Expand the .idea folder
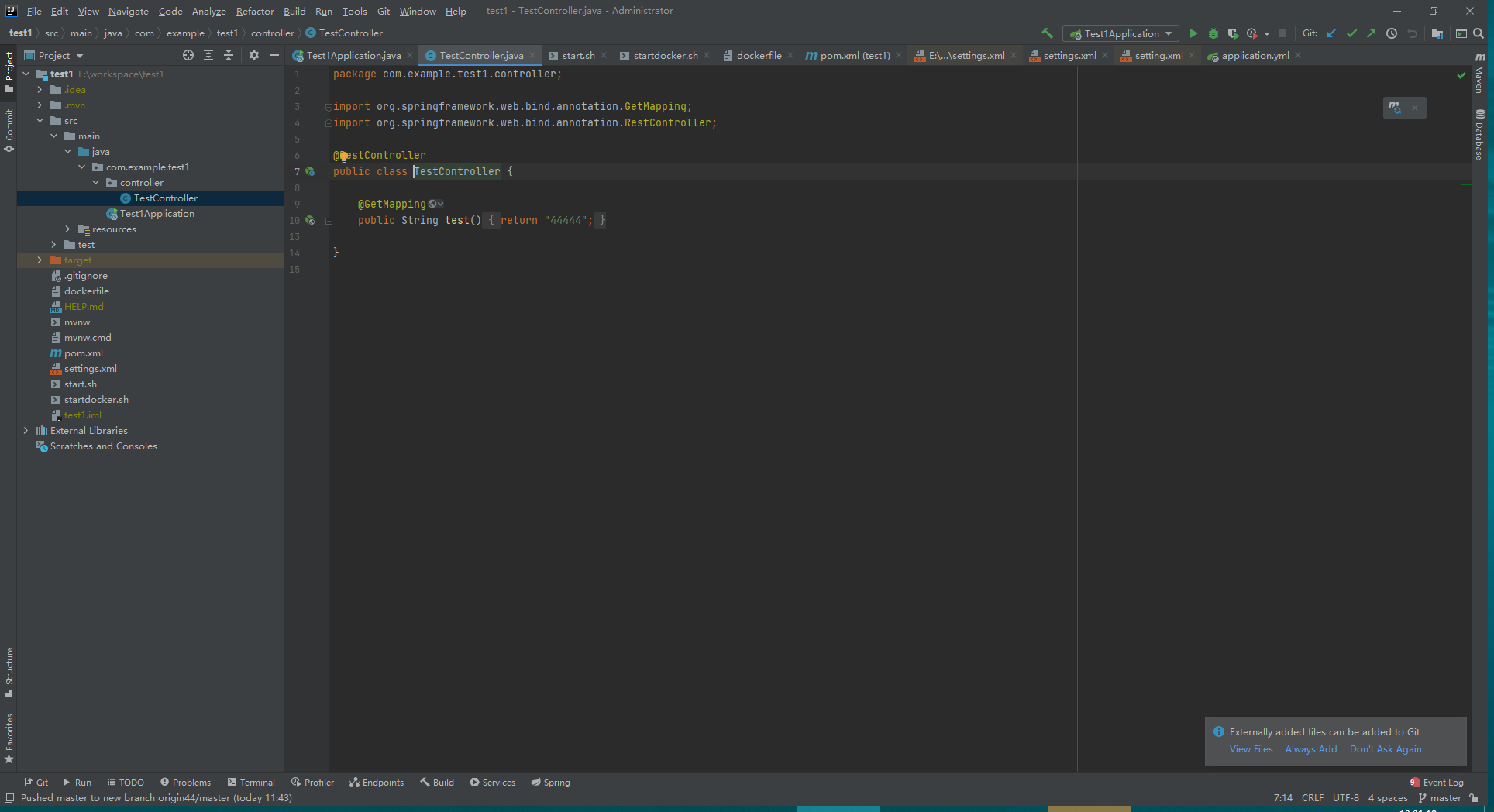The image size is (1494, 812). coord(40,90)
